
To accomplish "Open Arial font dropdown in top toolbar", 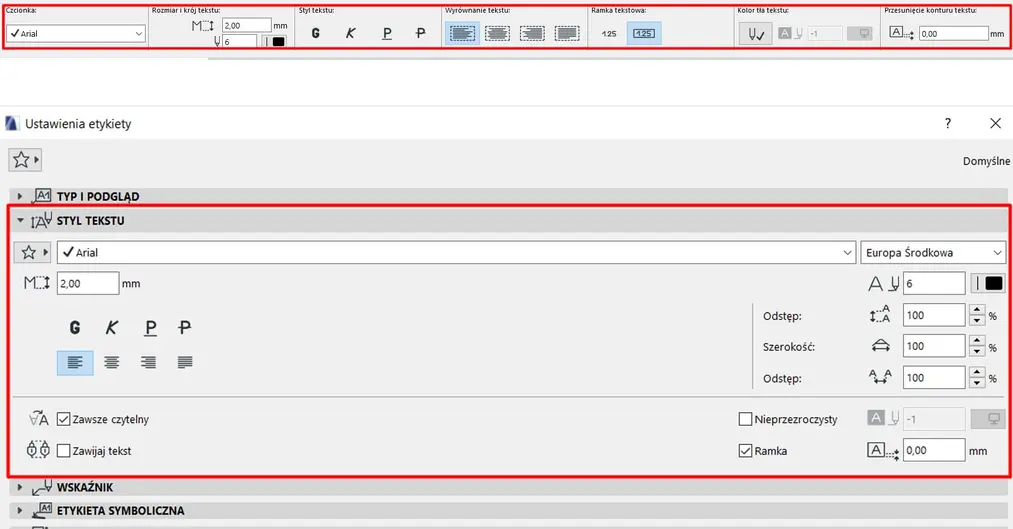I will (x=76, y=34).
